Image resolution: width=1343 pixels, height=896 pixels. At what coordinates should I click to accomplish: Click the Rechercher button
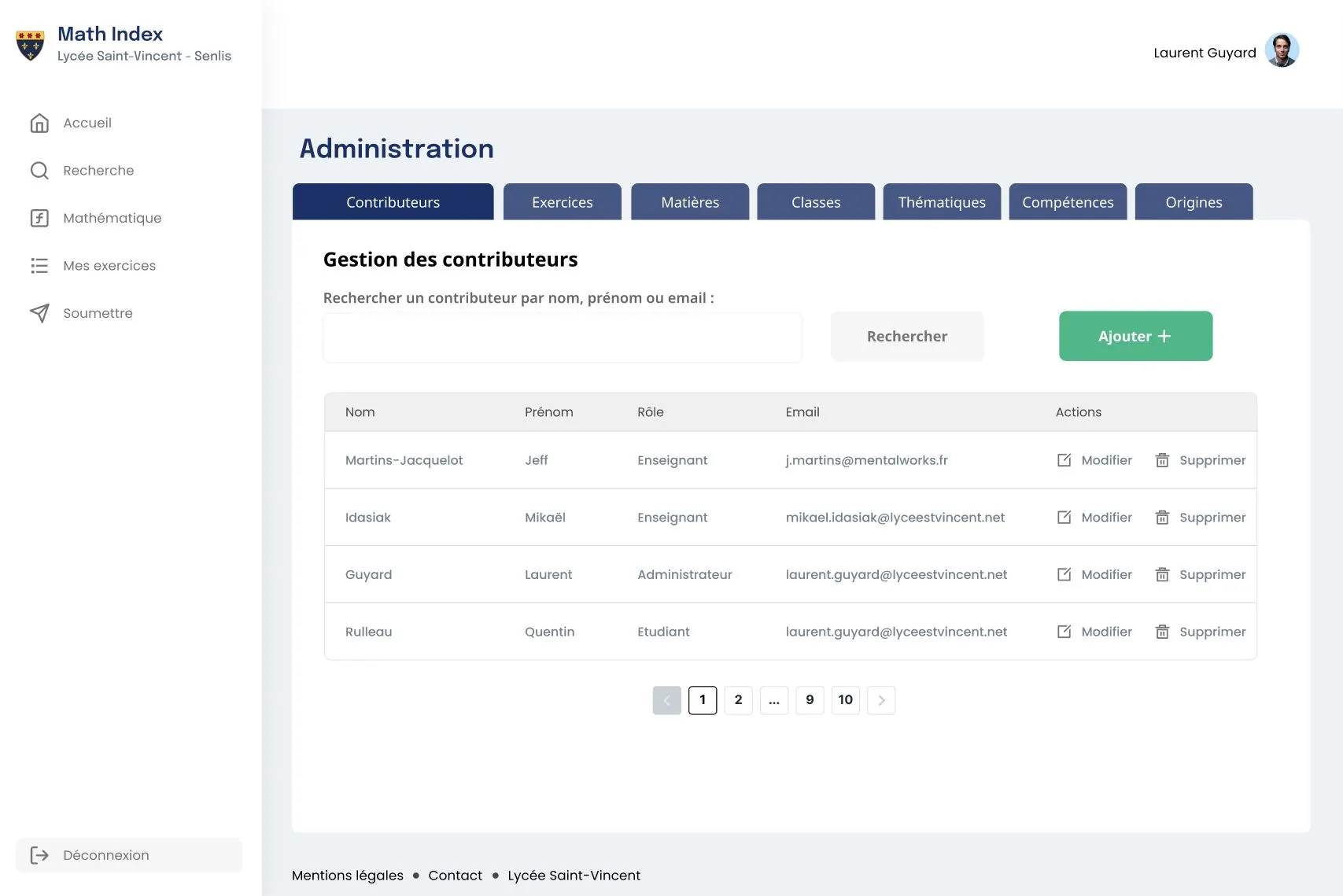point(906,337)
